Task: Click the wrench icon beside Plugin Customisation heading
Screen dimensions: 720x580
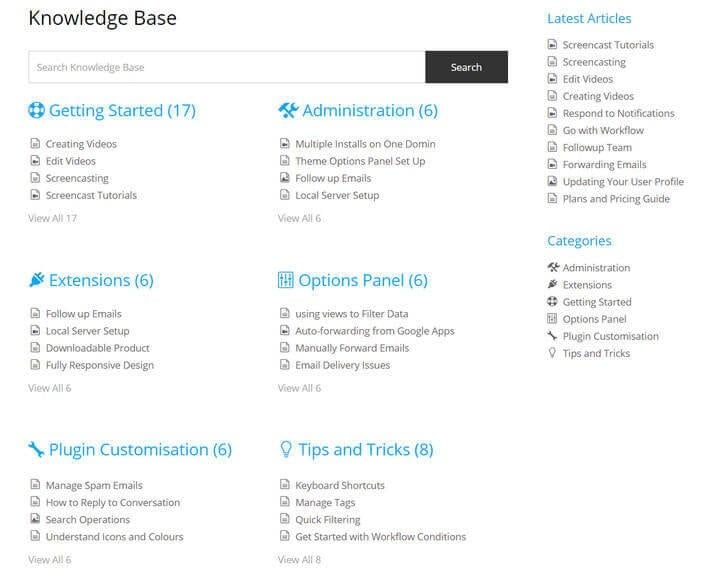Action: (37, 450)
